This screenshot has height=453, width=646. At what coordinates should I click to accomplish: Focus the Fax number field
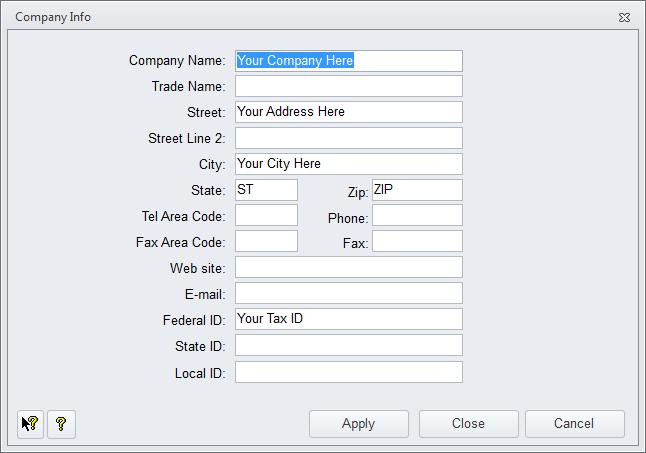pyautogui.click(x=417, y=242)
